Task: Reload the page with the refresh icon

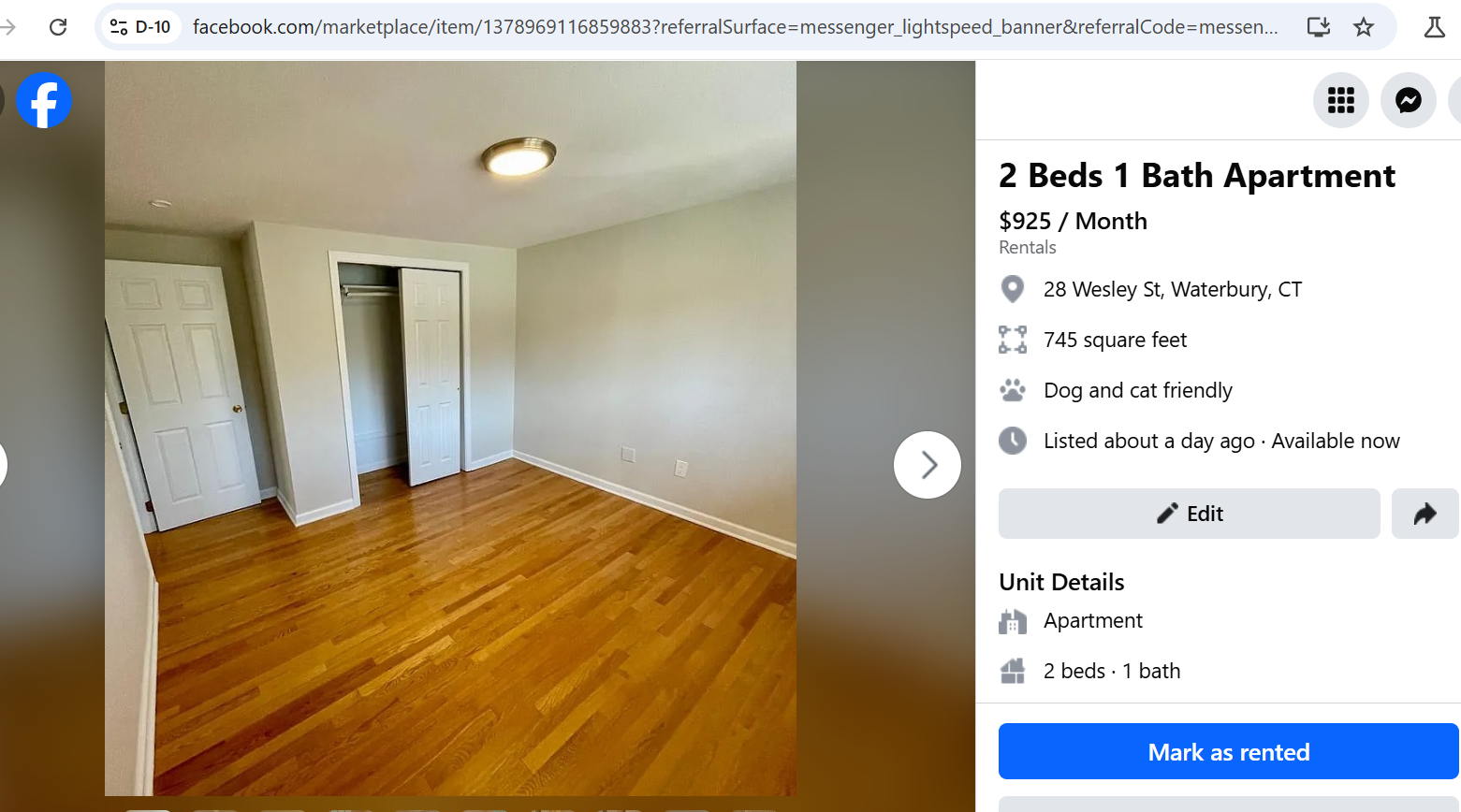Action: (x=58, y=27)
